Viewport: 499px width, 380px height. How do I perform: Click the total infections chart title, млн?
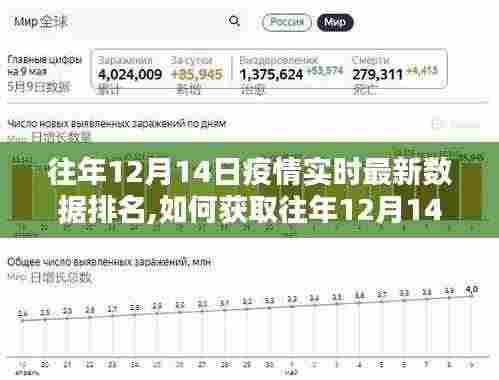109,262
